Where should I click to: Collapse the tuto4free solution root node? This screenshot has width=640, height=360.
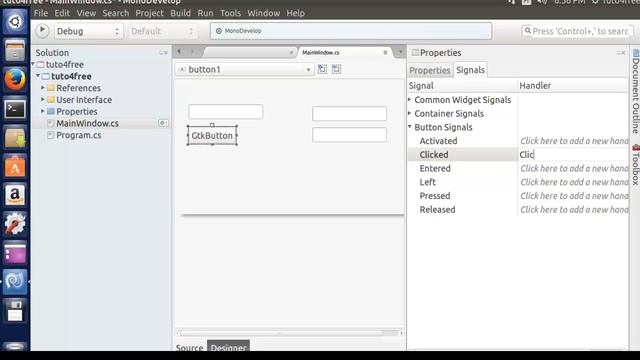pos(33,64)
